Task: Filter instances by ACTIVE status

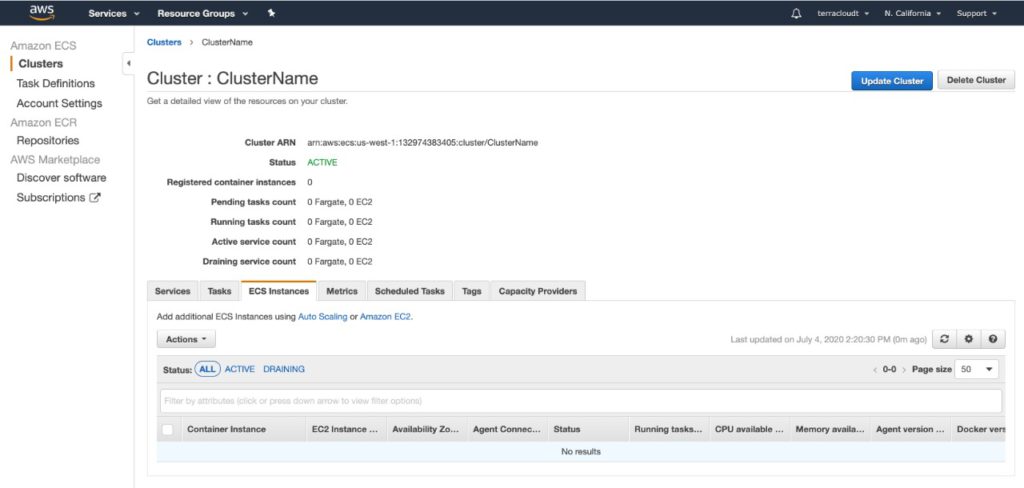Action: [240, 369]
